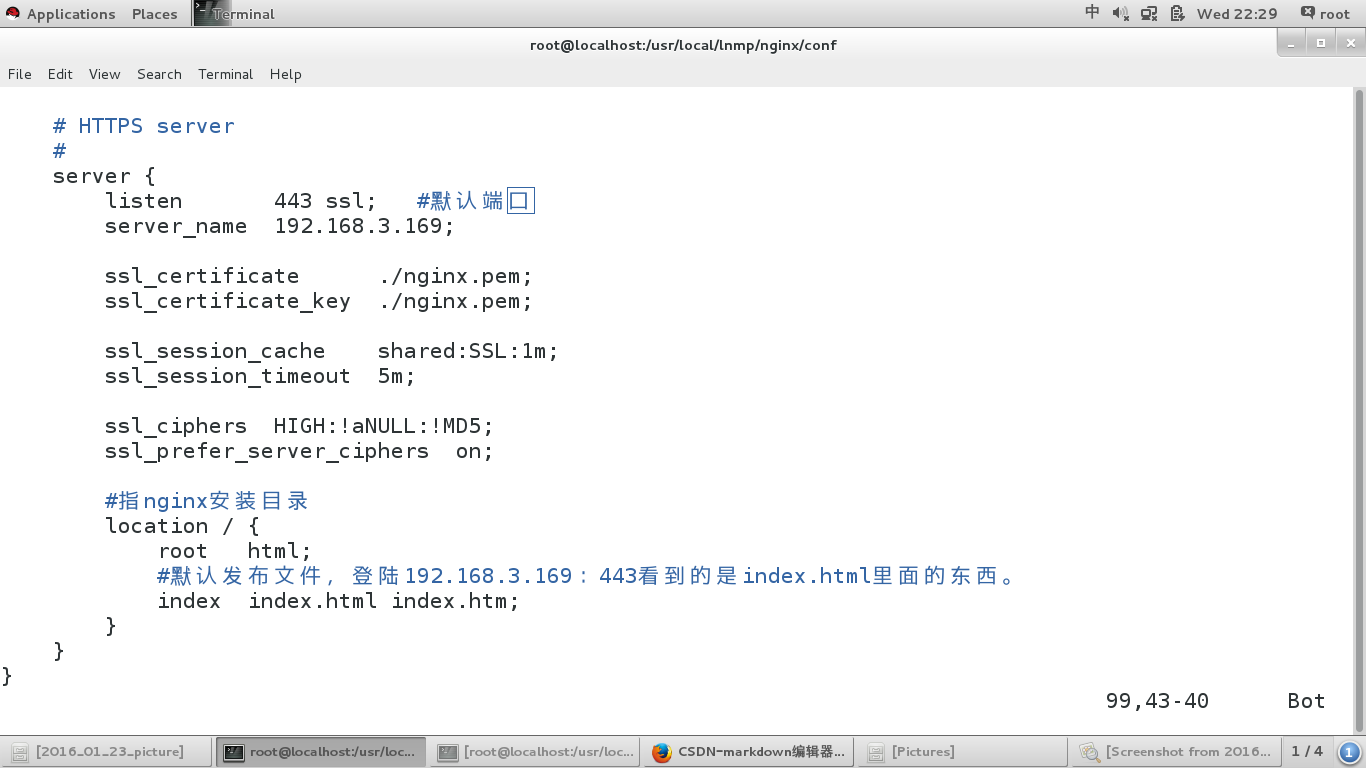Click the active root@localhost terminal taskbar item

click(x=320, y=752)
